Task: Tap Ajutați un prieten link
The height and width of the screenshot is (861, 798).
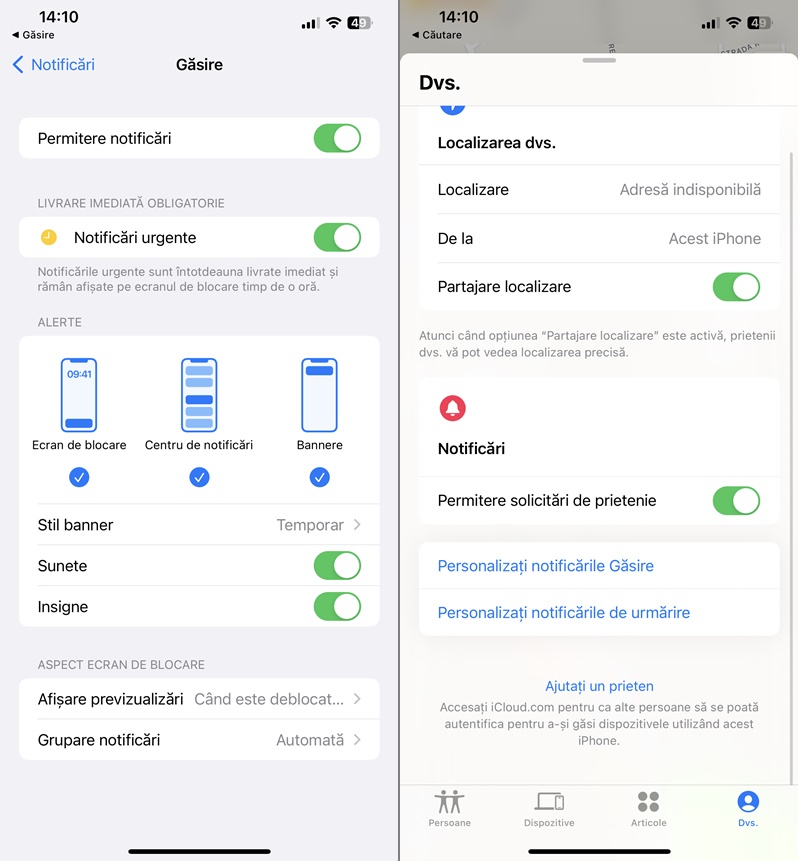Action: 599,686
